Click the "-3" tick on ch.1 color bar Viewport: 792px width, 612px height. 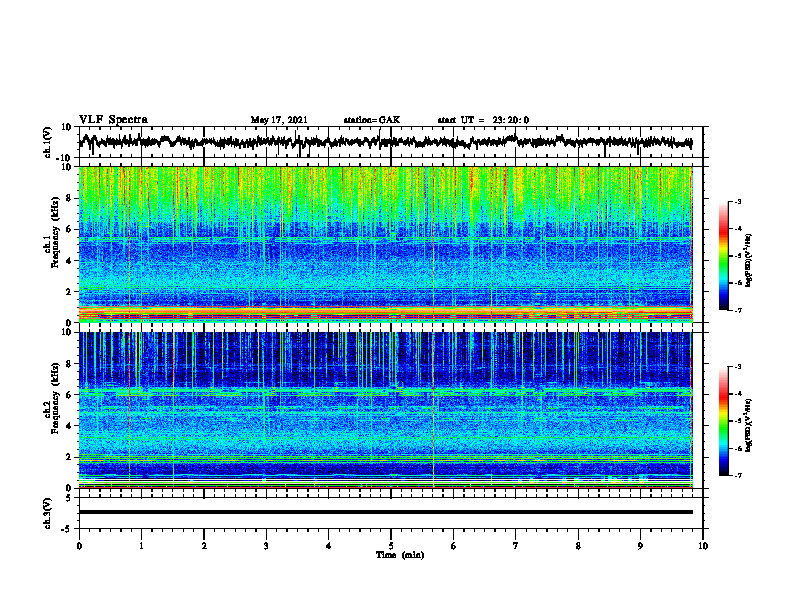tap(738, 201)
